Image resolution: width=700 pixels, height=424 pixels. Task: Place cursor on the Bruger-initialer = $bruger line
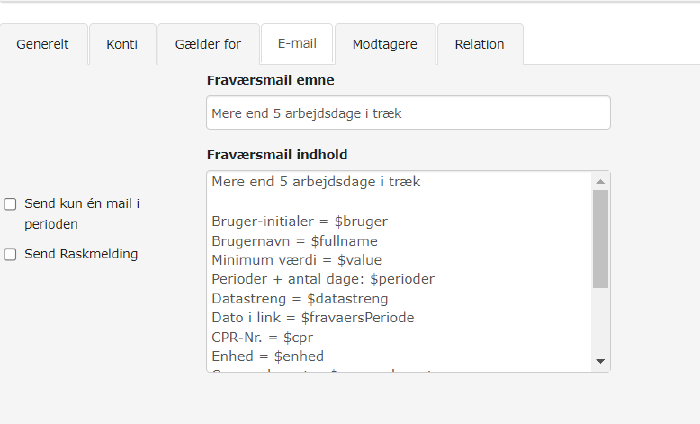(x=299, y=221)
